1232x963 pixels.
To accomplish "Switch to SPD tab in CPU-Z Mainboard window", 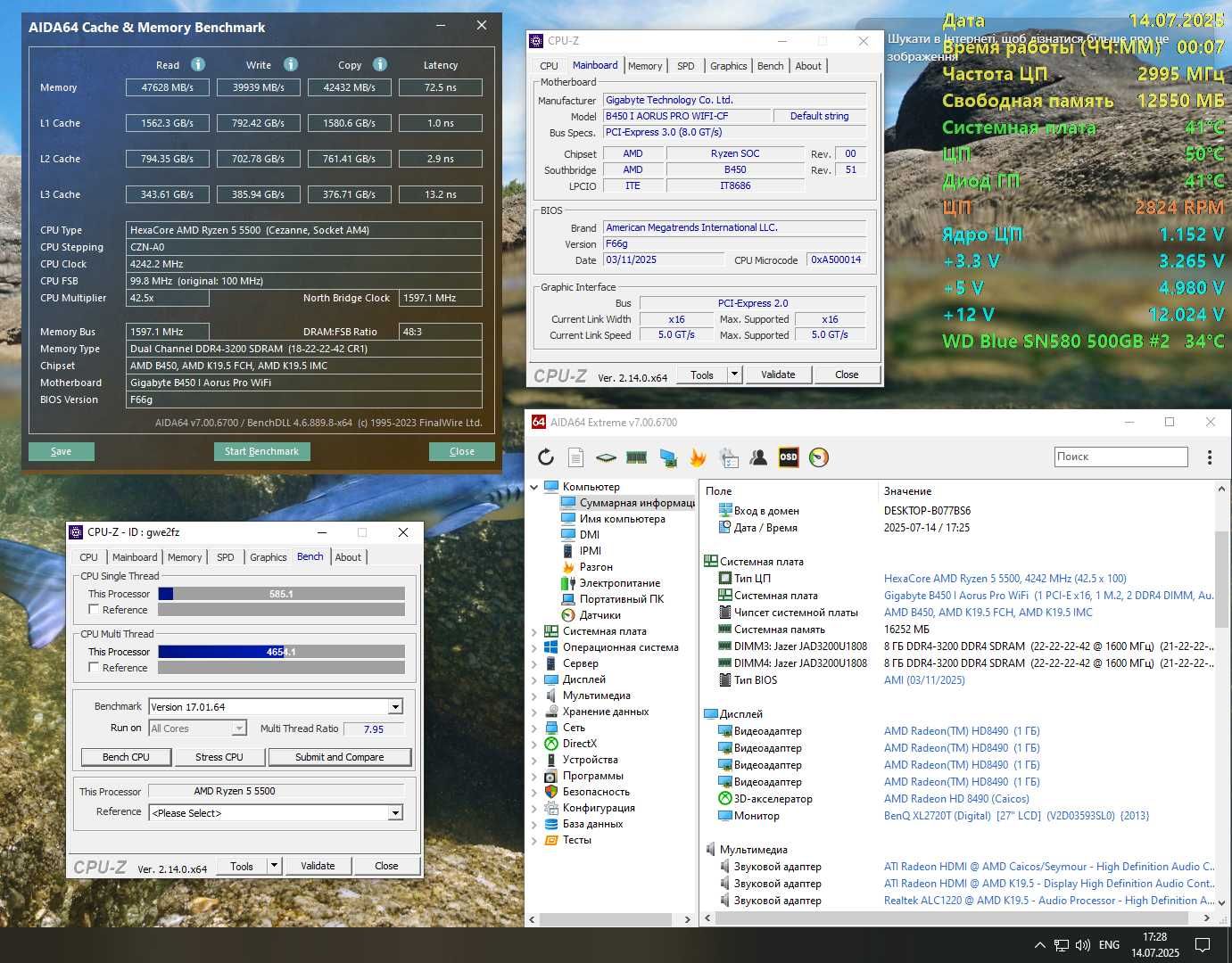I will (x=685, y=66).
